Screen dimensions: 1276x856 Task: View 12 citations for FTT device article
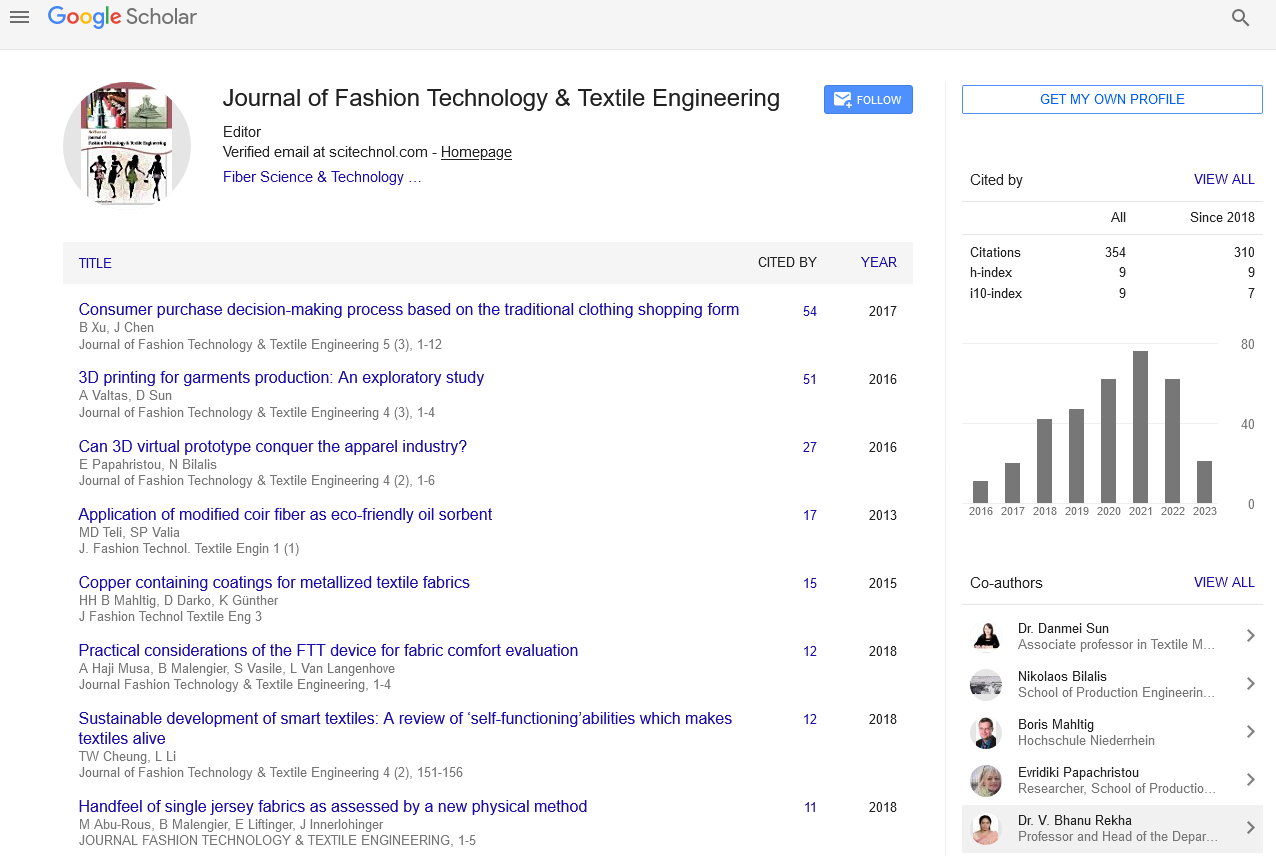(x=810, y=652)
